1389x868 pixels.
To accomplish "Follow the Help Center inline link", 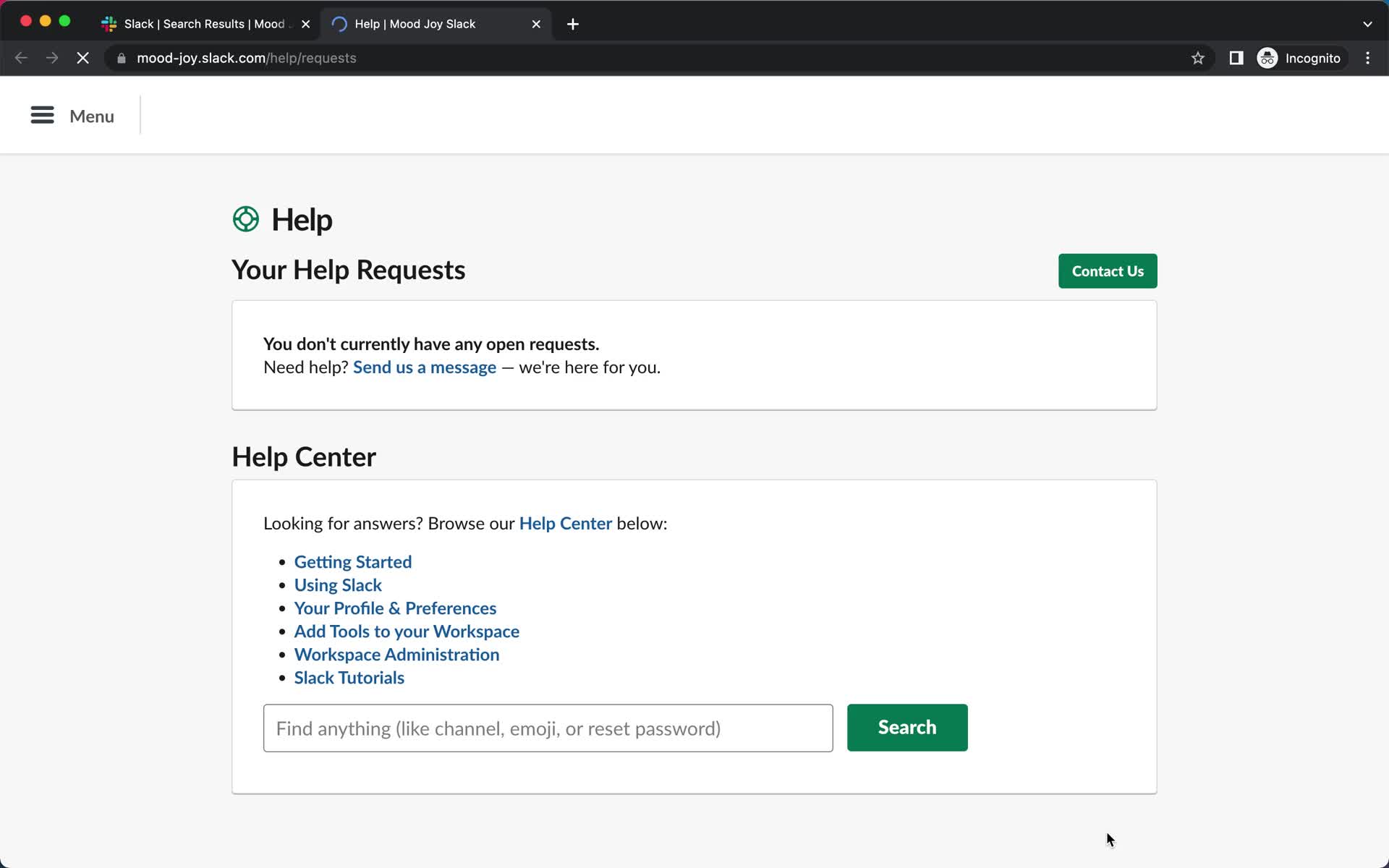I will click(x=566, y=524).
